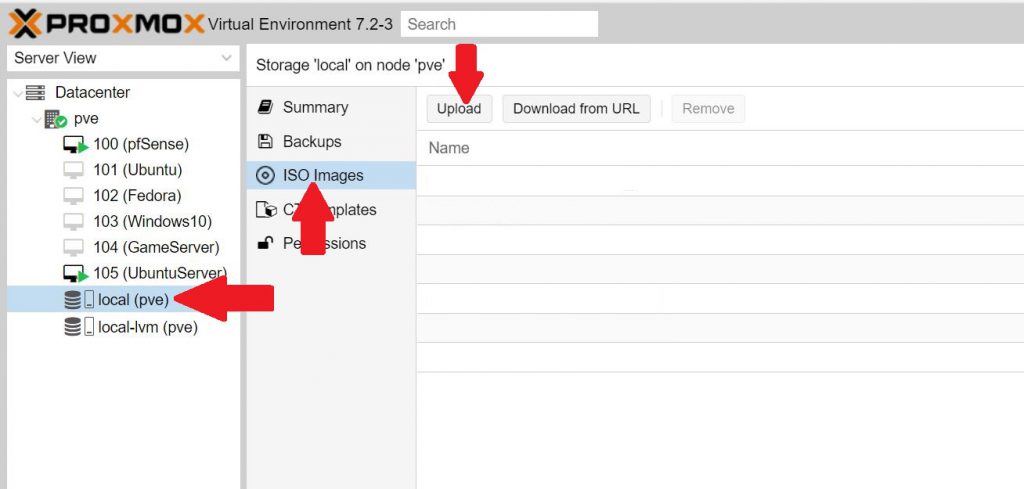Select local (pve) storage
The width and height of the screenshot is (1024, 489).
(x=133, y=300)
